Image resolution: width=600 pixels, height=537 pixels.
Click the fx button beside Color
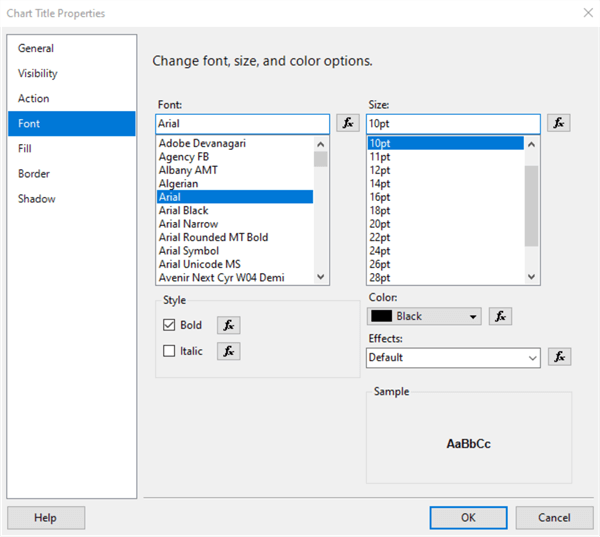[x=501, y=316]
